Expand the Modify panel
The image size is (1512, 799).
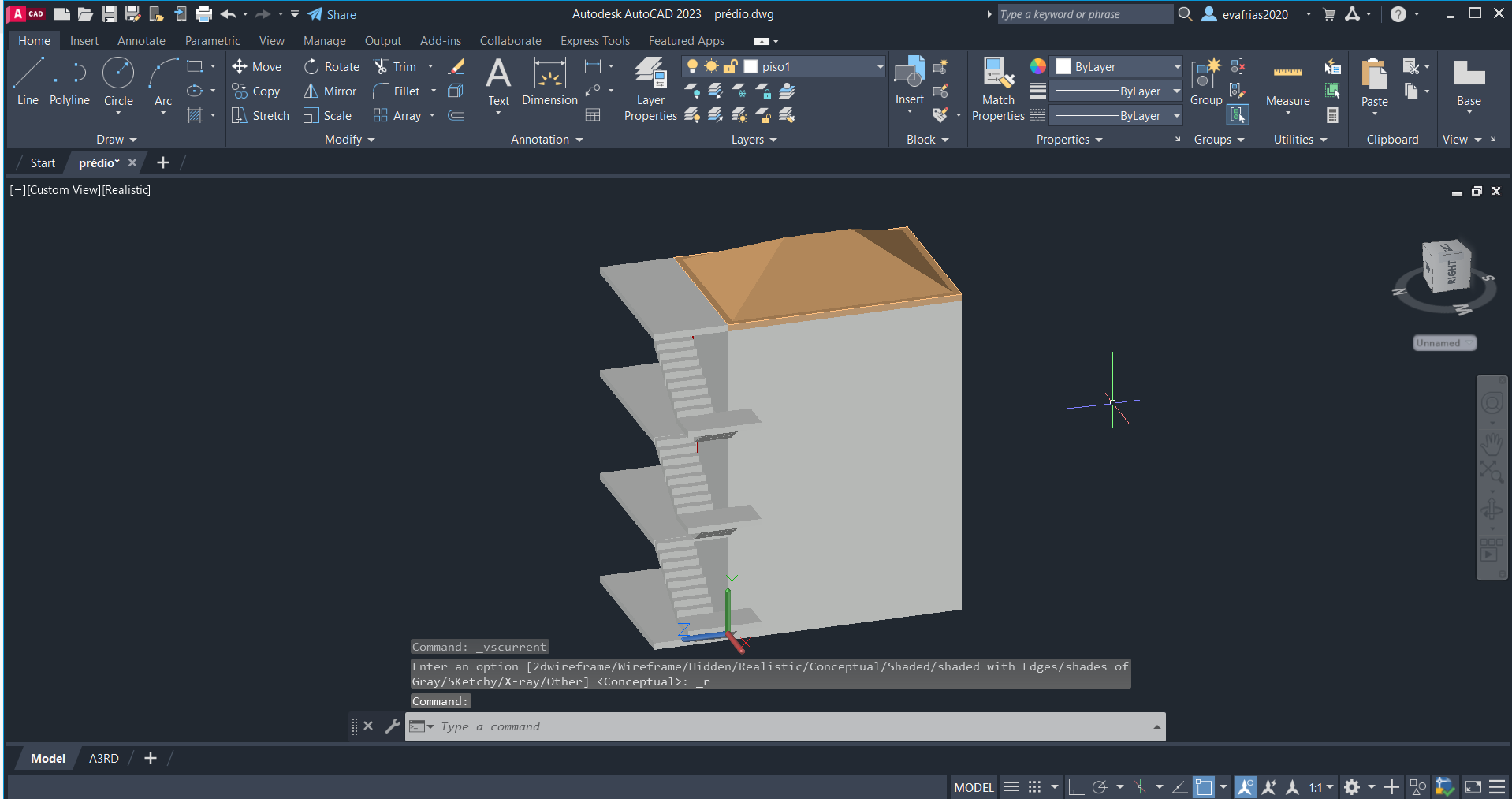click(x=349, y=140)
